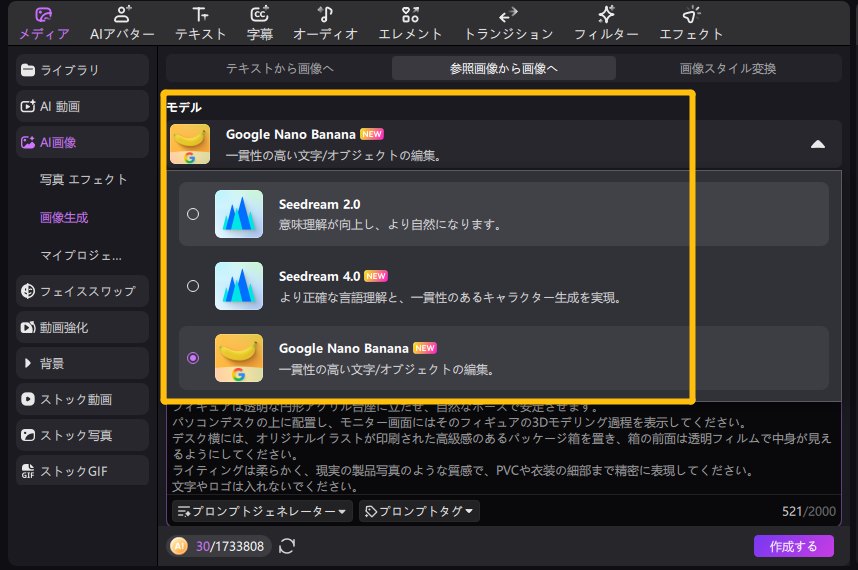858x570 pixels.
Task: Collapse the モデル dropdown arrow
Action: pyautogui.click(x=818, y=144)
